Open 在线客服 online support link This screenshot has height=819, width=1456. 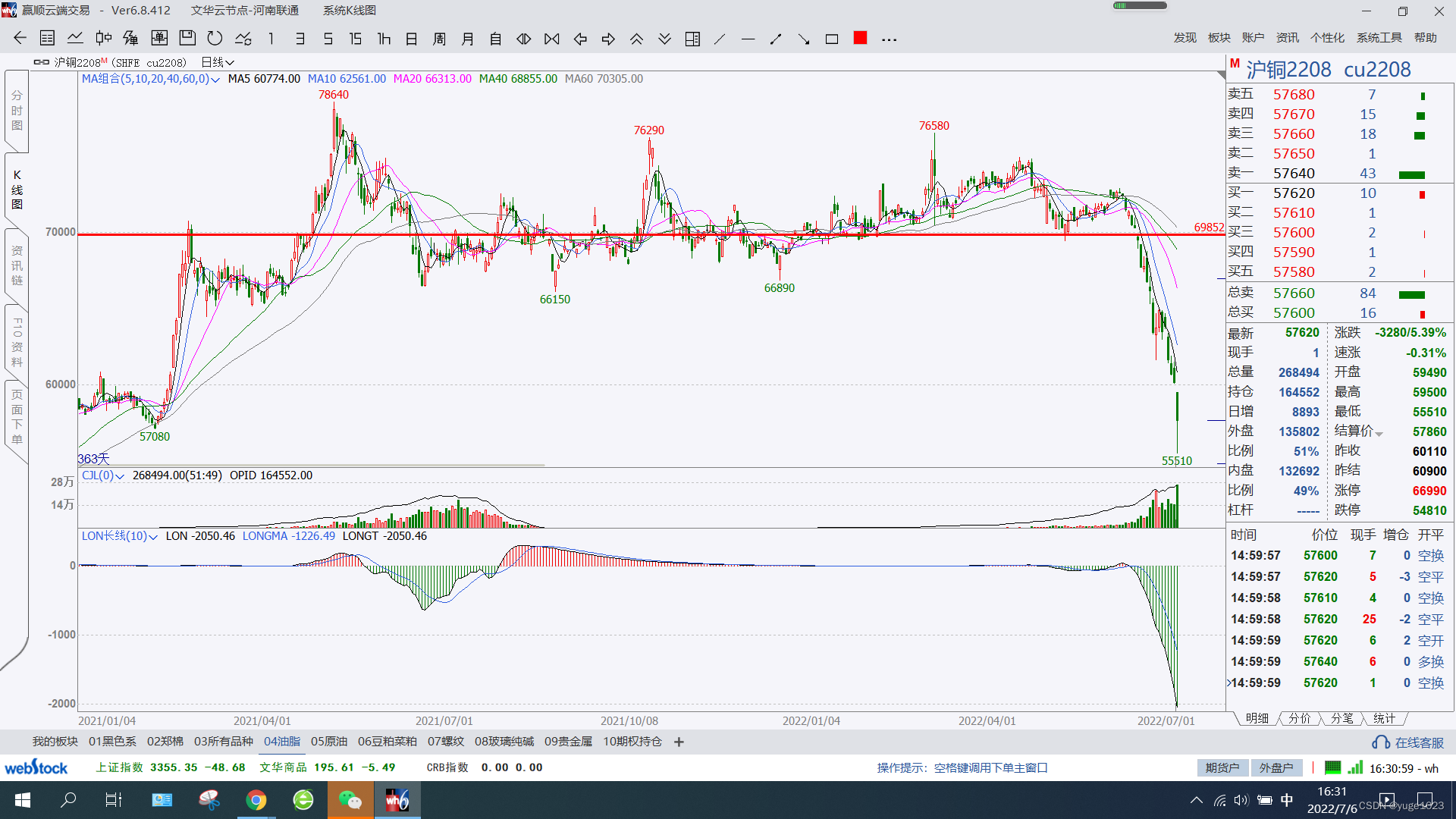[1408, 743]
